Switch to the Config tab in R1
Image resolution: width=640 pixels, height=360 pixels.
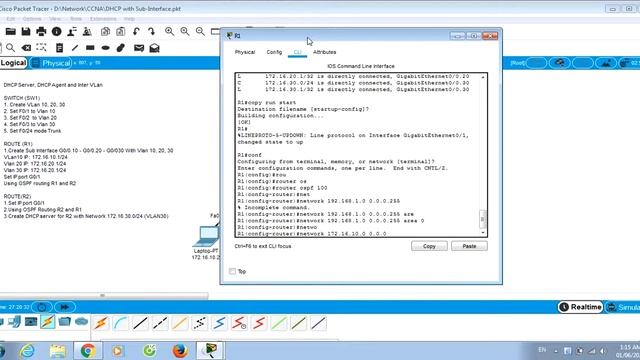click(274, 52)
